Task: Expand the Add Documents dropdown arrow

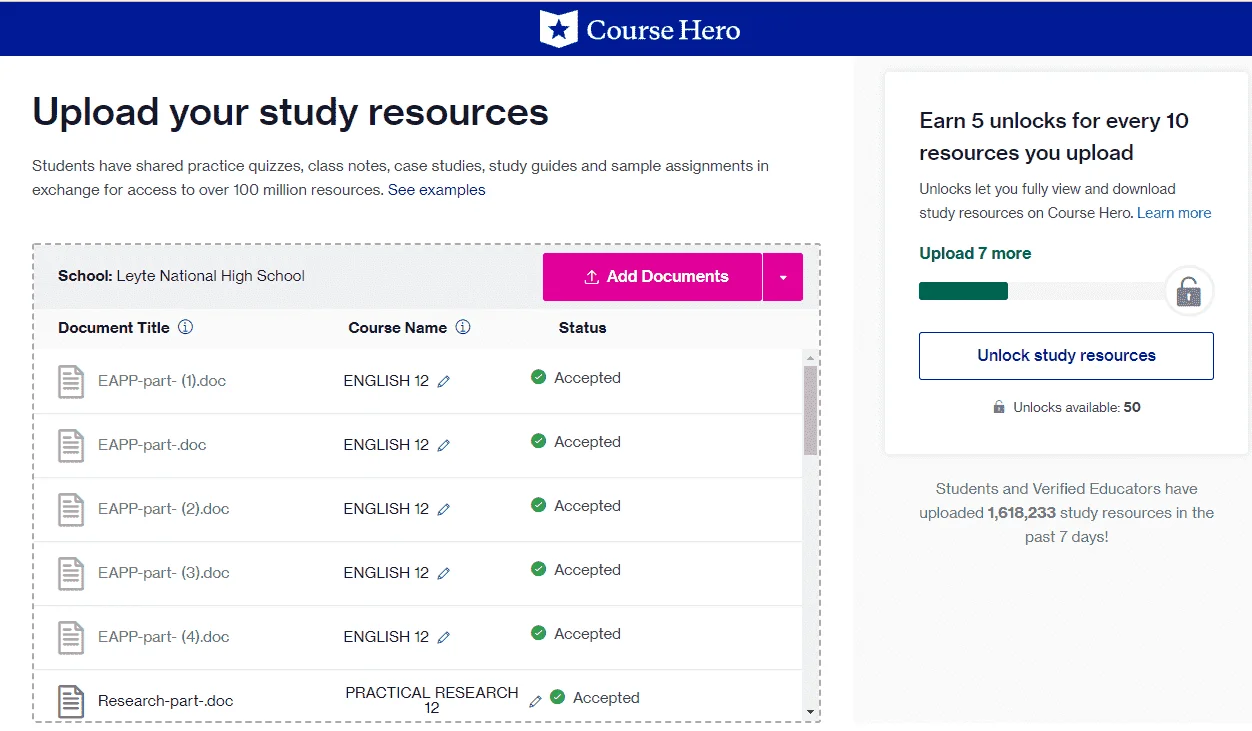Action: click(783, 277)
